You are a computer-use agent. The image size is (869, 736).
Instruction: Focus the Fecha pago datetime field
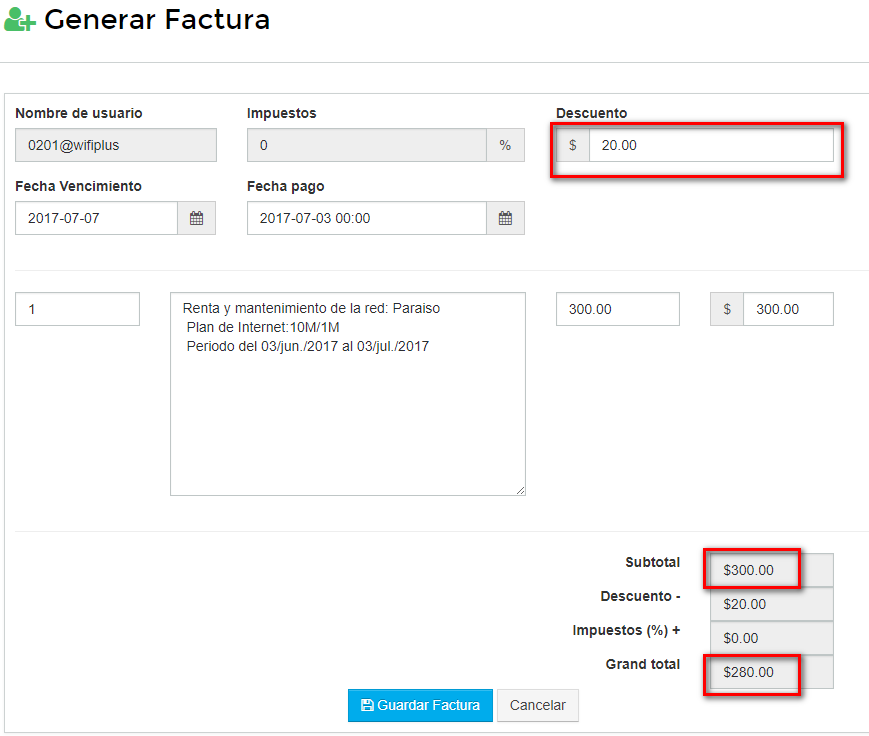point(366,218)
